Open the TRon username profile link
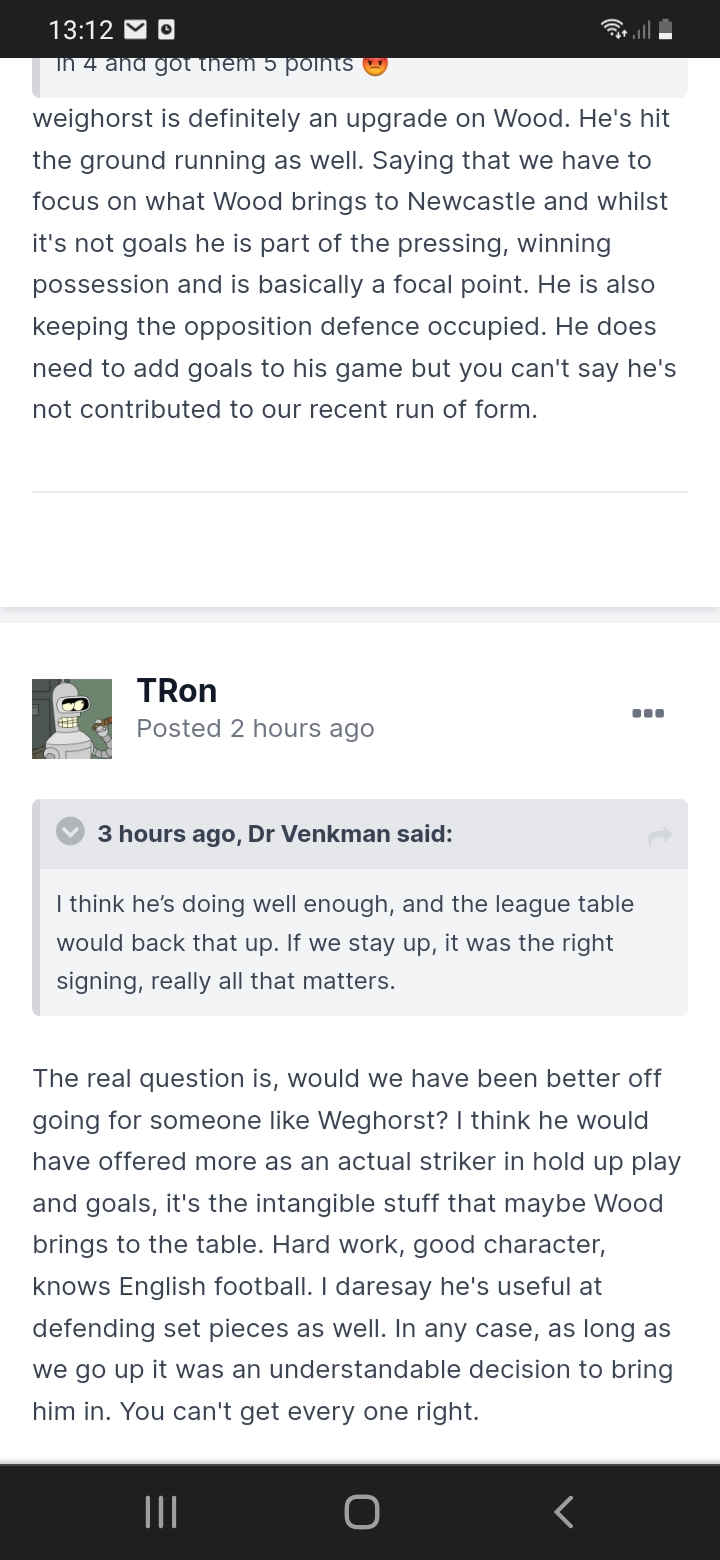The height and width of the screenshot is (1560, 720). [177, 691]
